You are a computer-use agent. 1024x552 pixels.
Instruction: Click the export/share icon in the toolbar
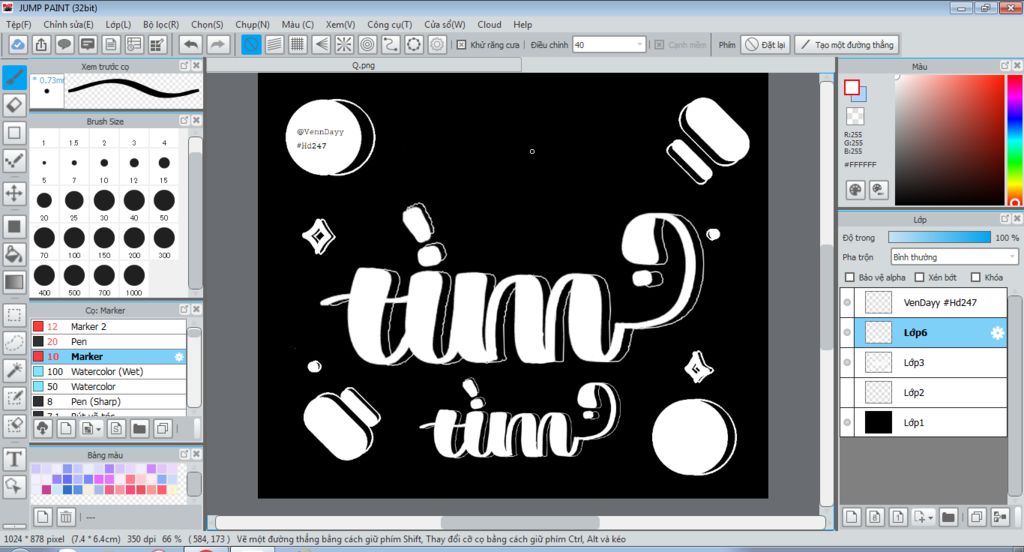pyautogui.click(x=41, y=44)
